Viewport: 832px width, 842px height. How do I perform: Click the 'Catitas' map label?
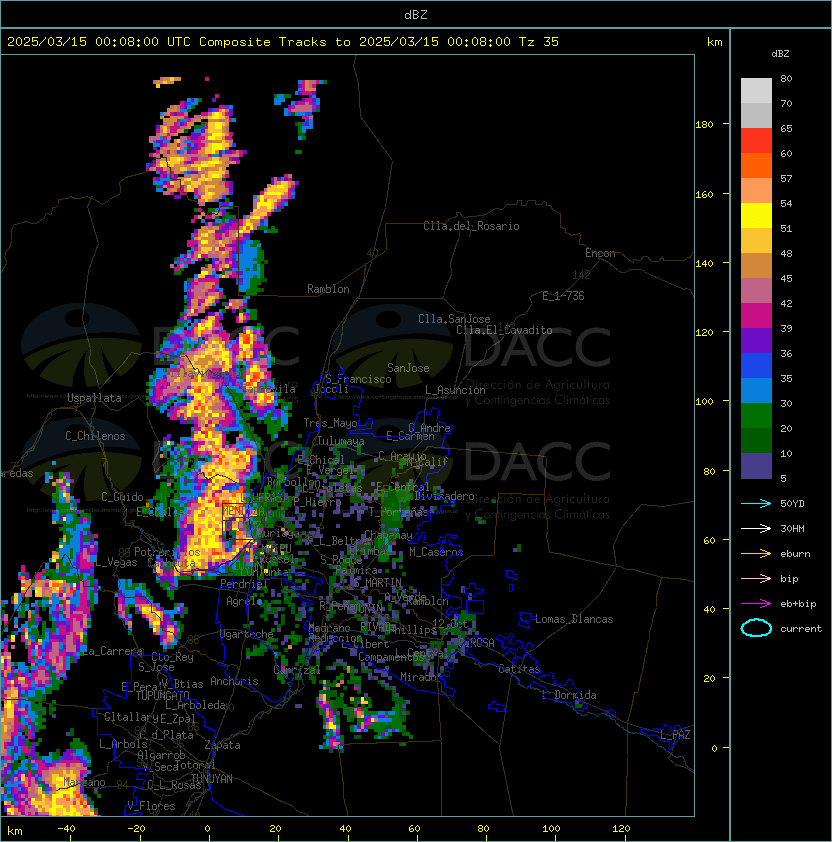click(x=519, y=669)
